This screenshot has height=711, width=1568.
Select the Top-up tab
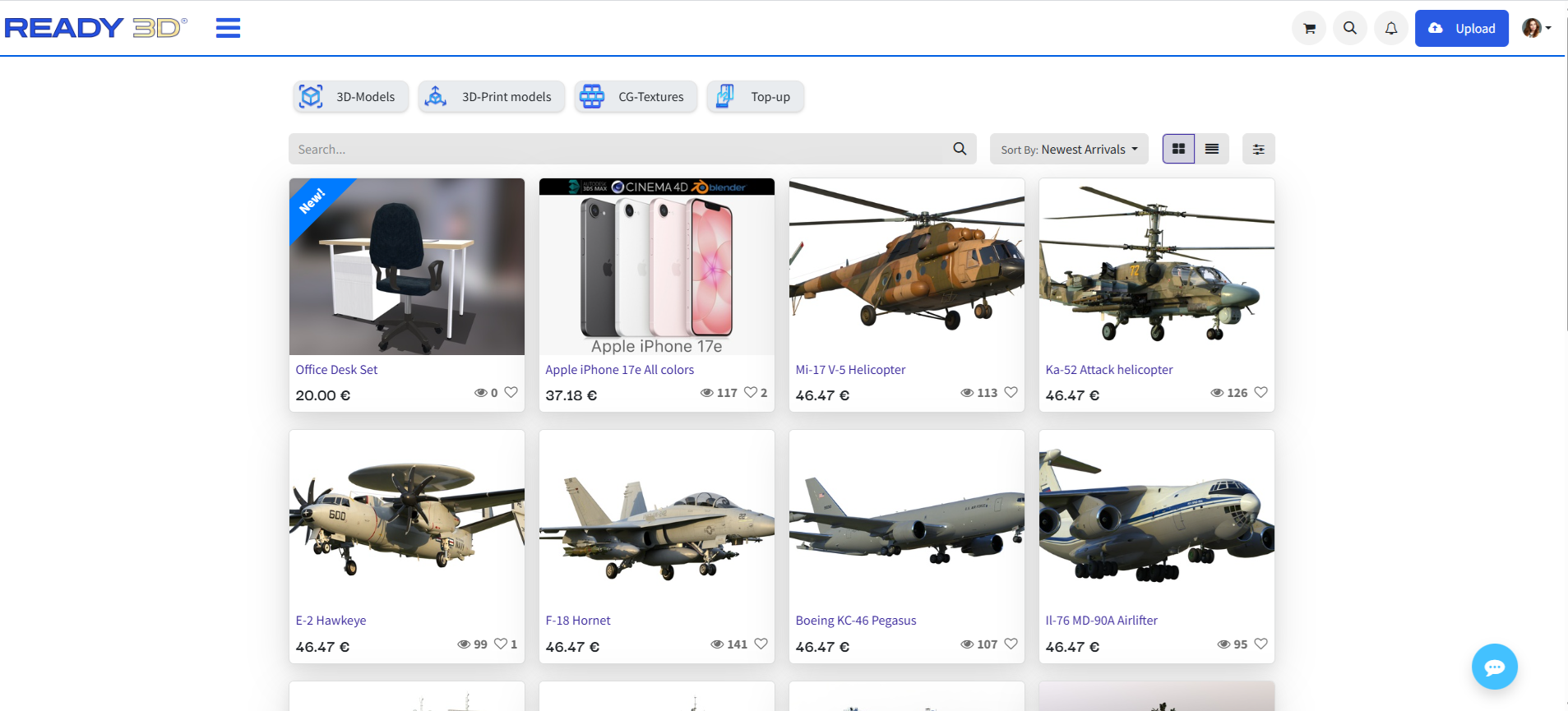(x=755, y=97)
